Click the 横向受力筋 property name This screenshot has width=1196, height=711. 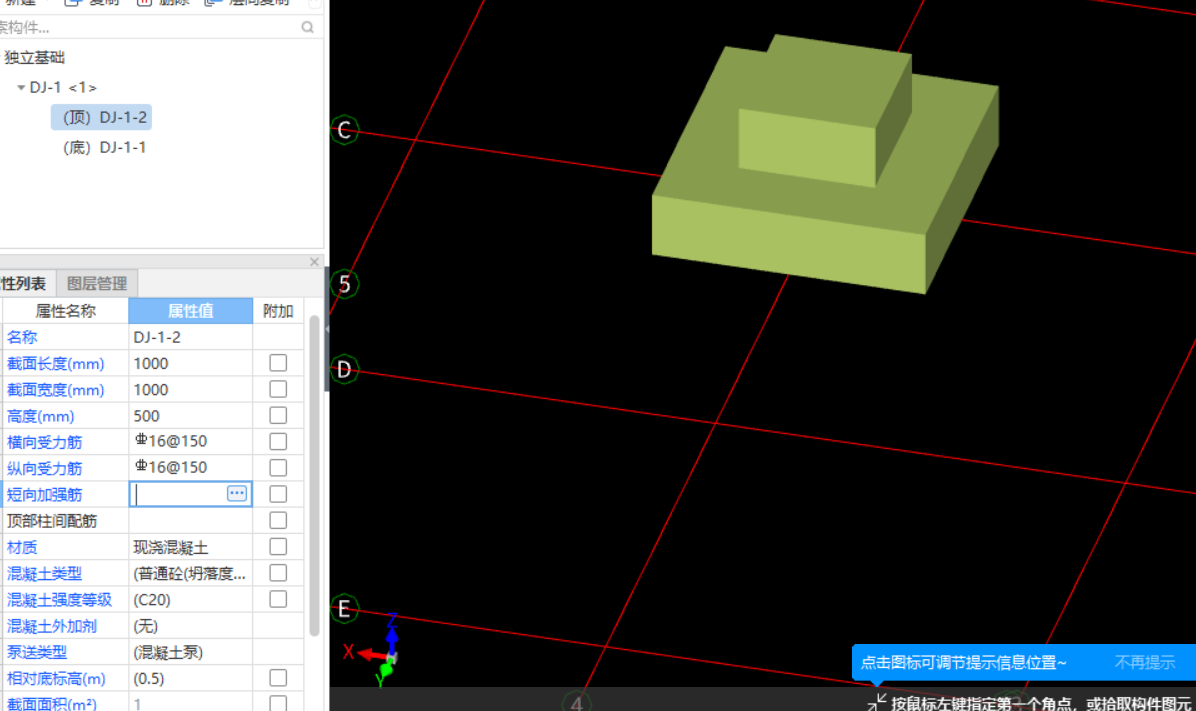point(44,442)
